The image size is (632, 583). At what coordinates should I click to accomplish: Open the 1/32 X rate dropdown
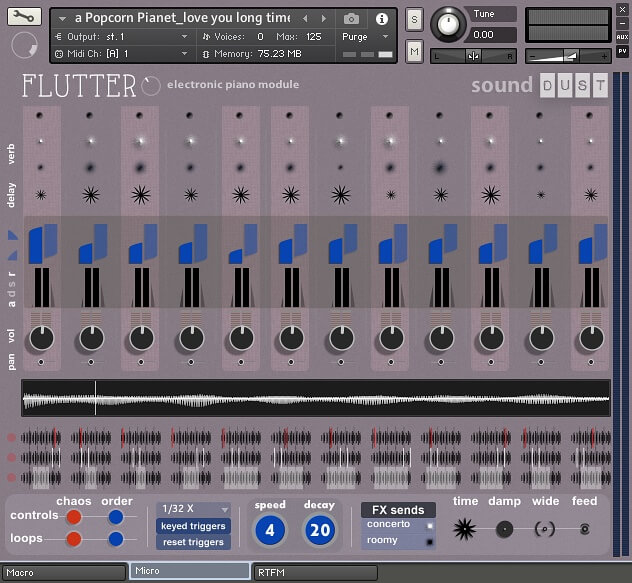pos(193,509)
